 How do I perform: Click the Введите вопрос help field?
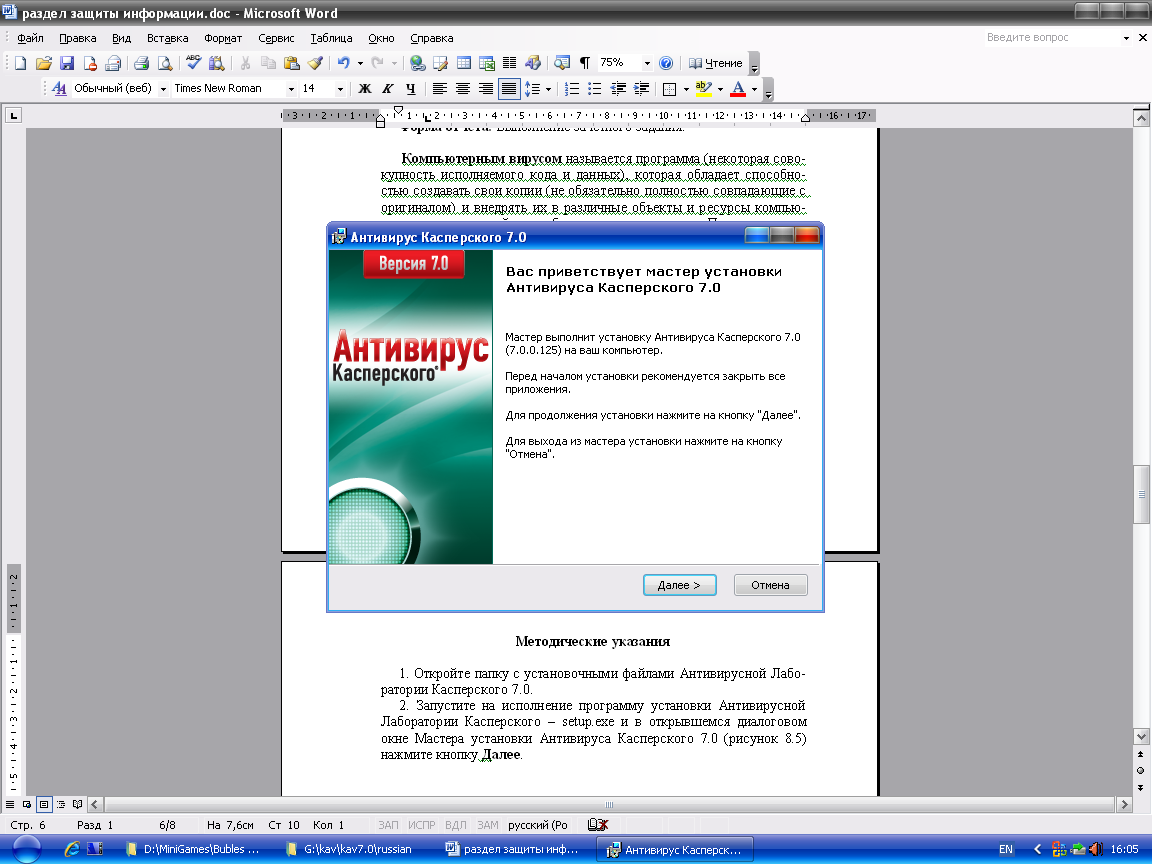pos(1051,37)
